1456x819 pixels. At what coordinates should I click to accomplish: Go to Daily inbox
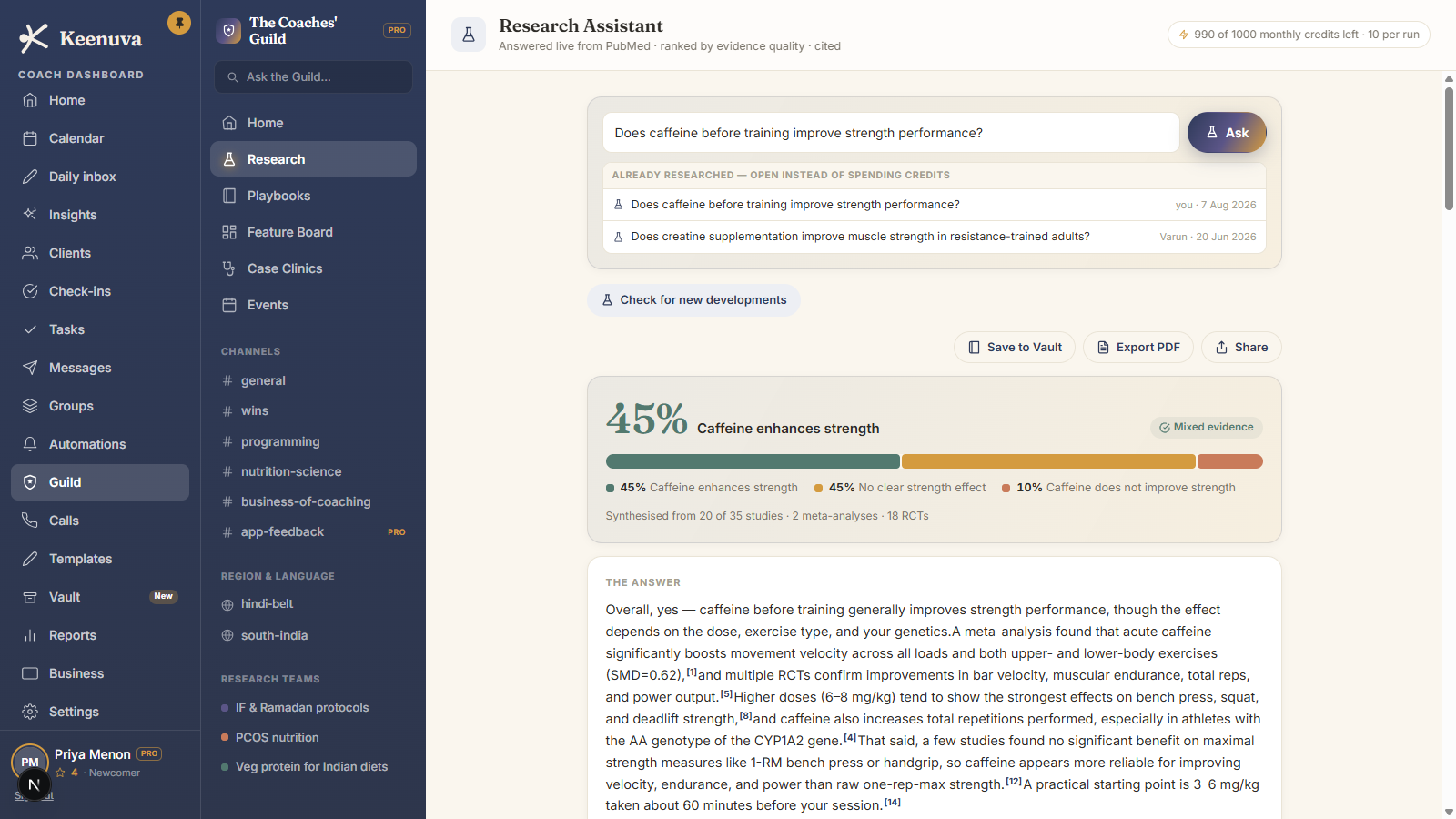click(100, 177)
